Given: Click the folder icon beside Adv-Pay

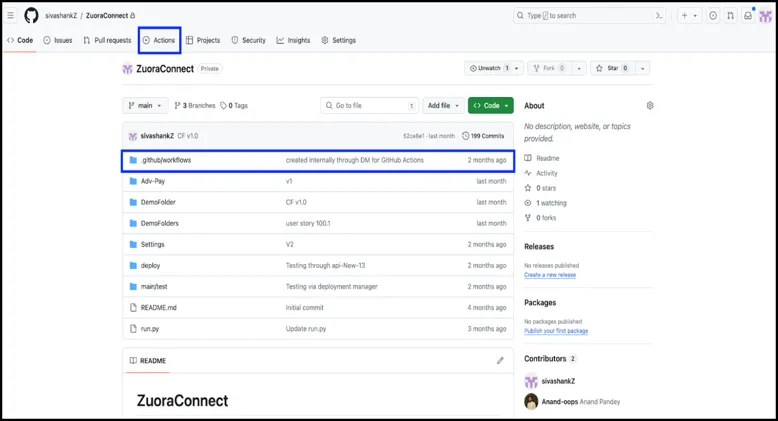Looking at the screenshot, I should (x=133, y=181).
